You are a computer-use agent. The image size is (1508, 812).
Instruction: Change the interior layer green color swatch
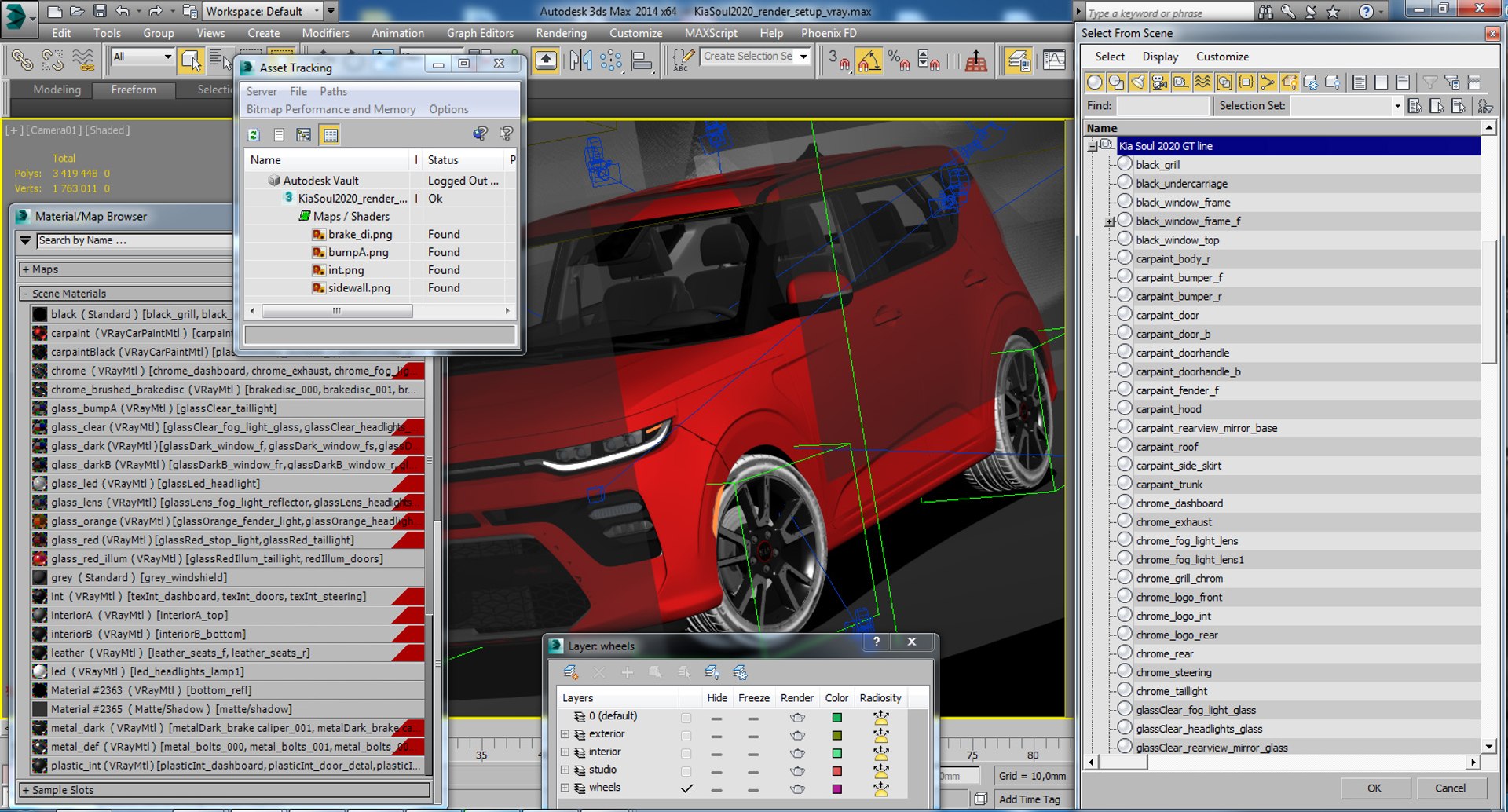click(x=836, y=753)
